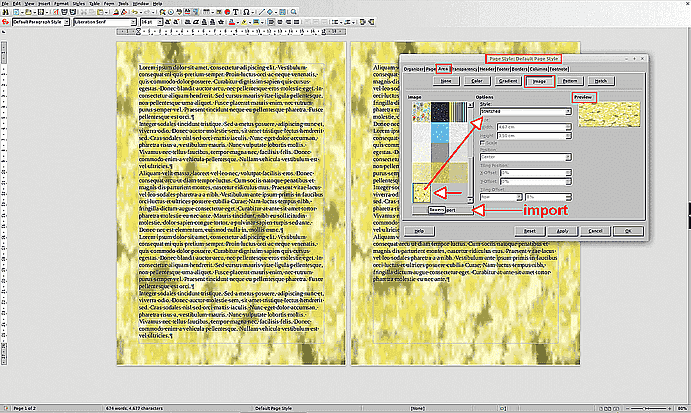The image size is (691, 413).
Task: Open the Insert menu
Action: coord(44,4)
